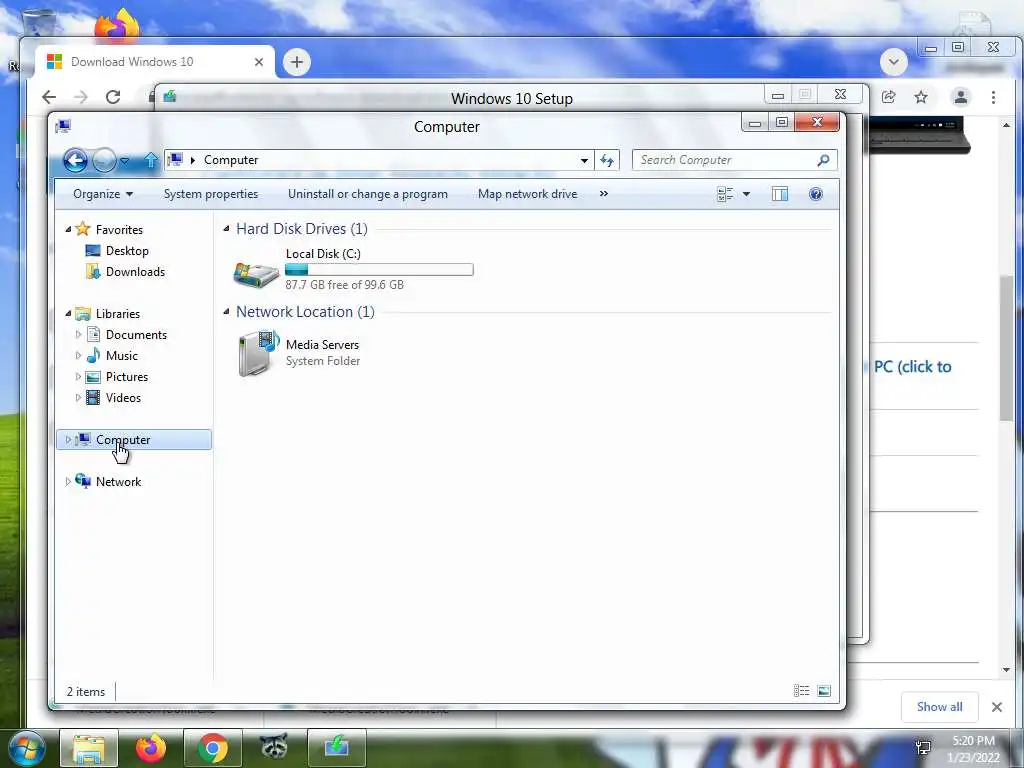Go up one folder level arrow
The image size is (1024, 768).
[x=151, y=160]
